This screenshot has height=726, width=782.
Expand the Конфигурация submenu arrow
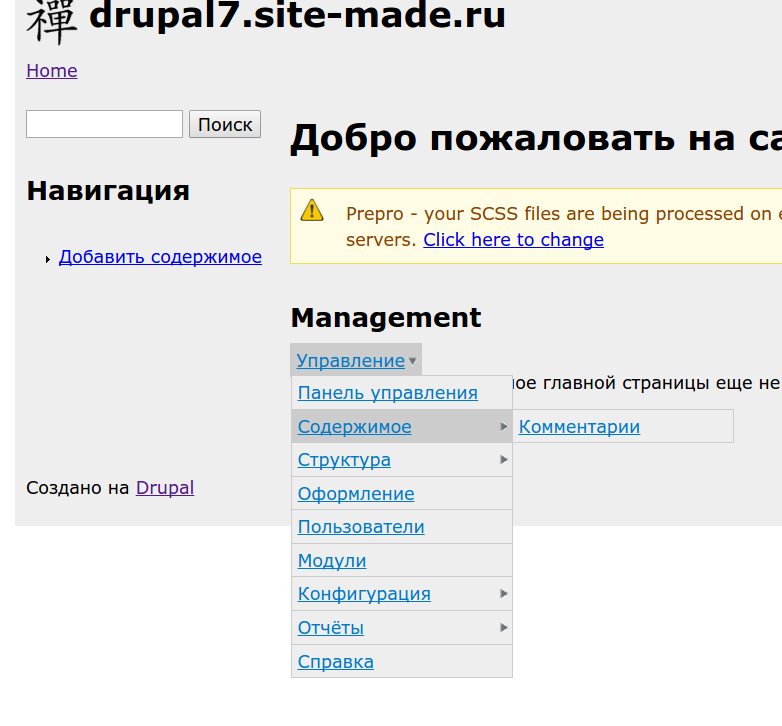504,593
